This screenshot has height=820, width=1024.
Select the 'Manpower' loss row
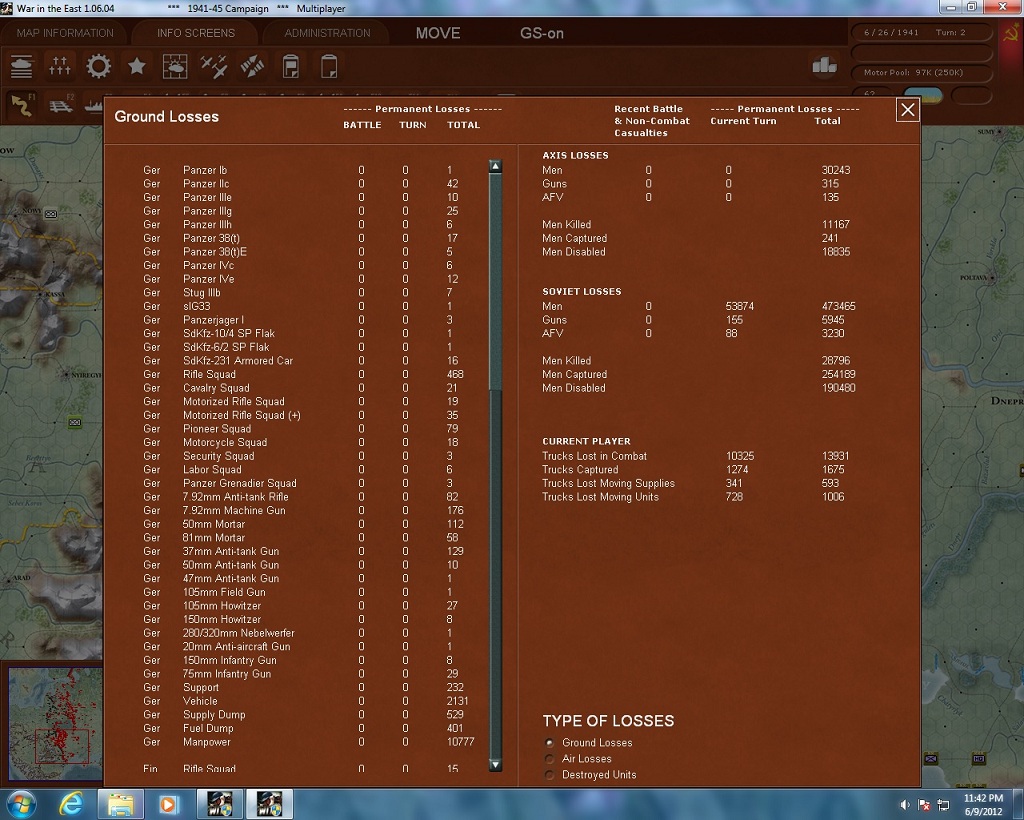(x=307, y=742)
